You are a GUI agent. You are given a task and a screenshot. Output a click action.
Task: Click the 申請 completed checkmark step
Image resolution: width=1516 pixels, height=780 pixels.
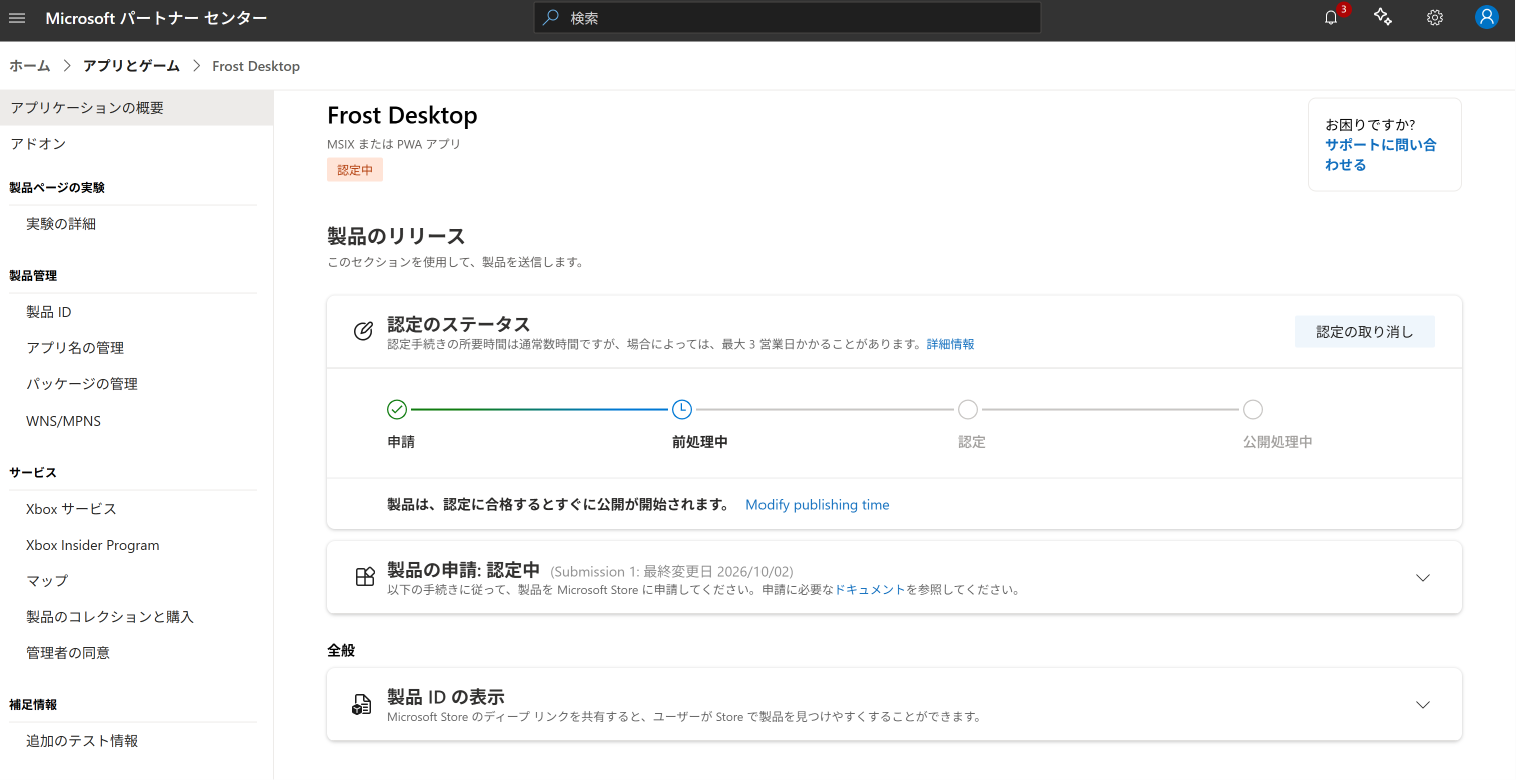[397, 409]
